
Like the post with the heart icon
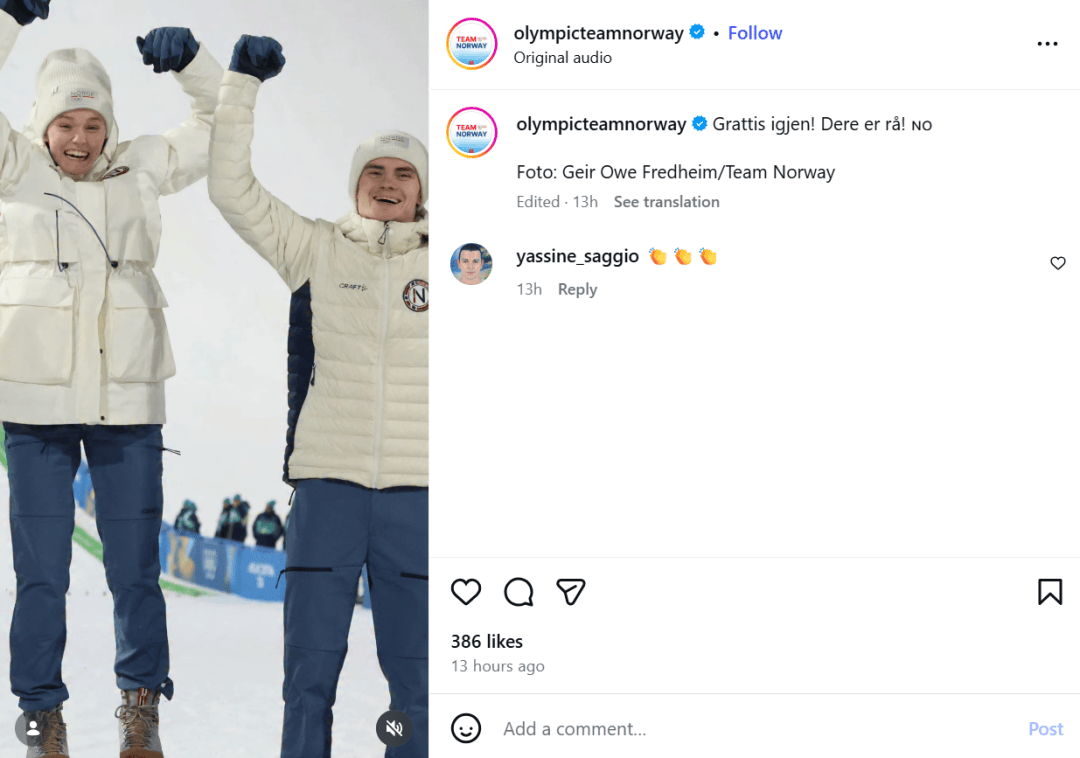[x=466, y=592]
